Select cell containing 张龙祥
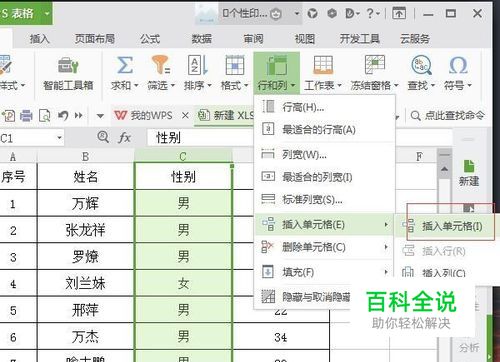The image size is (500, 362). [85, 230]
